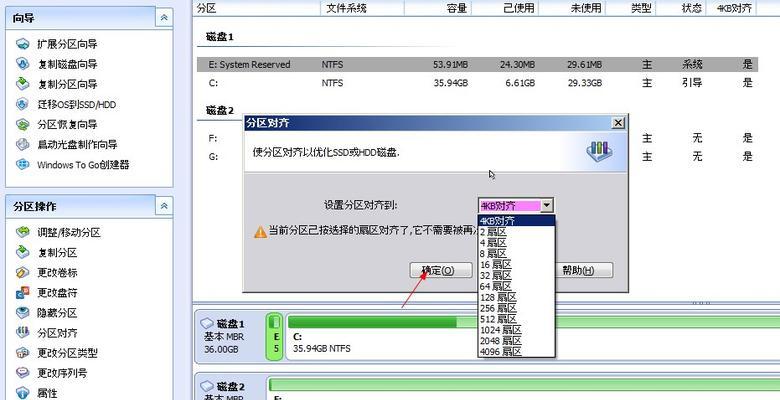Viewport: 780px width, 400px height.
Task: Click the 文件系统 column header
Action: tap(362, 8)
